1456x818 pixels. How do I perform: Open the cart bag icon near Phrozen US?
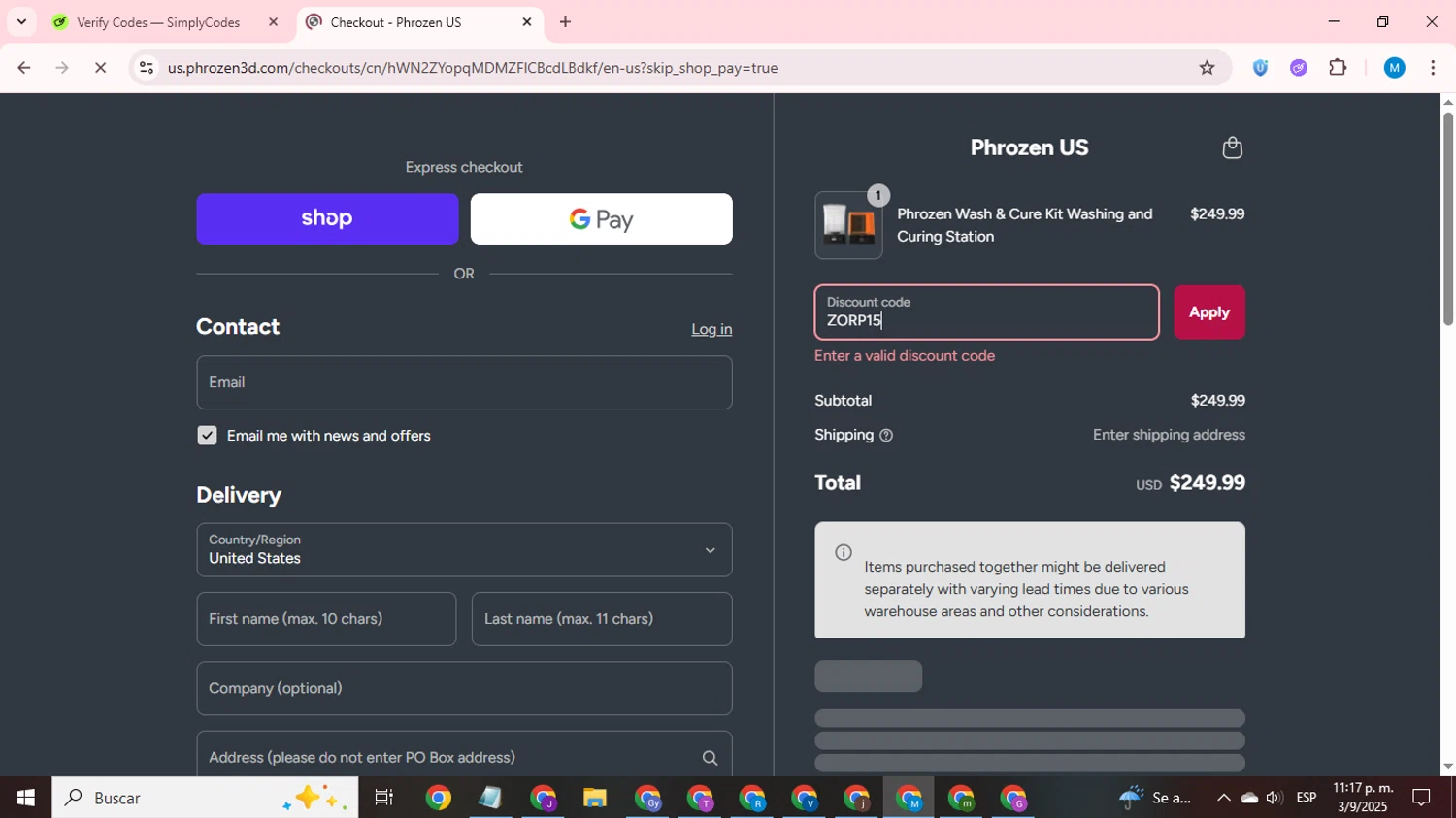1232,147
